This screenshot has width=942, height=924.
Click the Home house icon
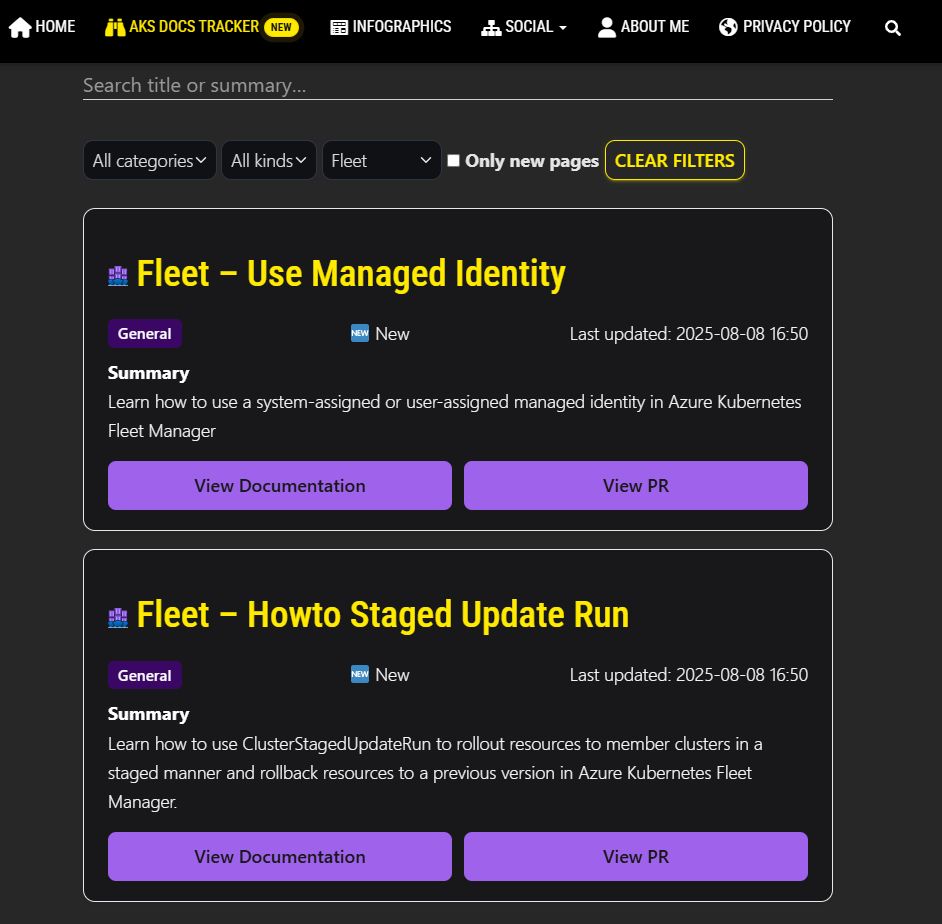tap(20, 28)
